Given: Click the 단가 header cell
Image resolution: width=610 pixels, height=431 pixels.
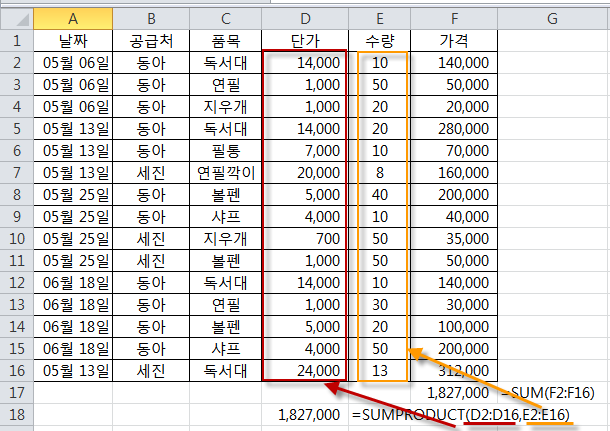Looking at the screenshot, I should (305, 40).
